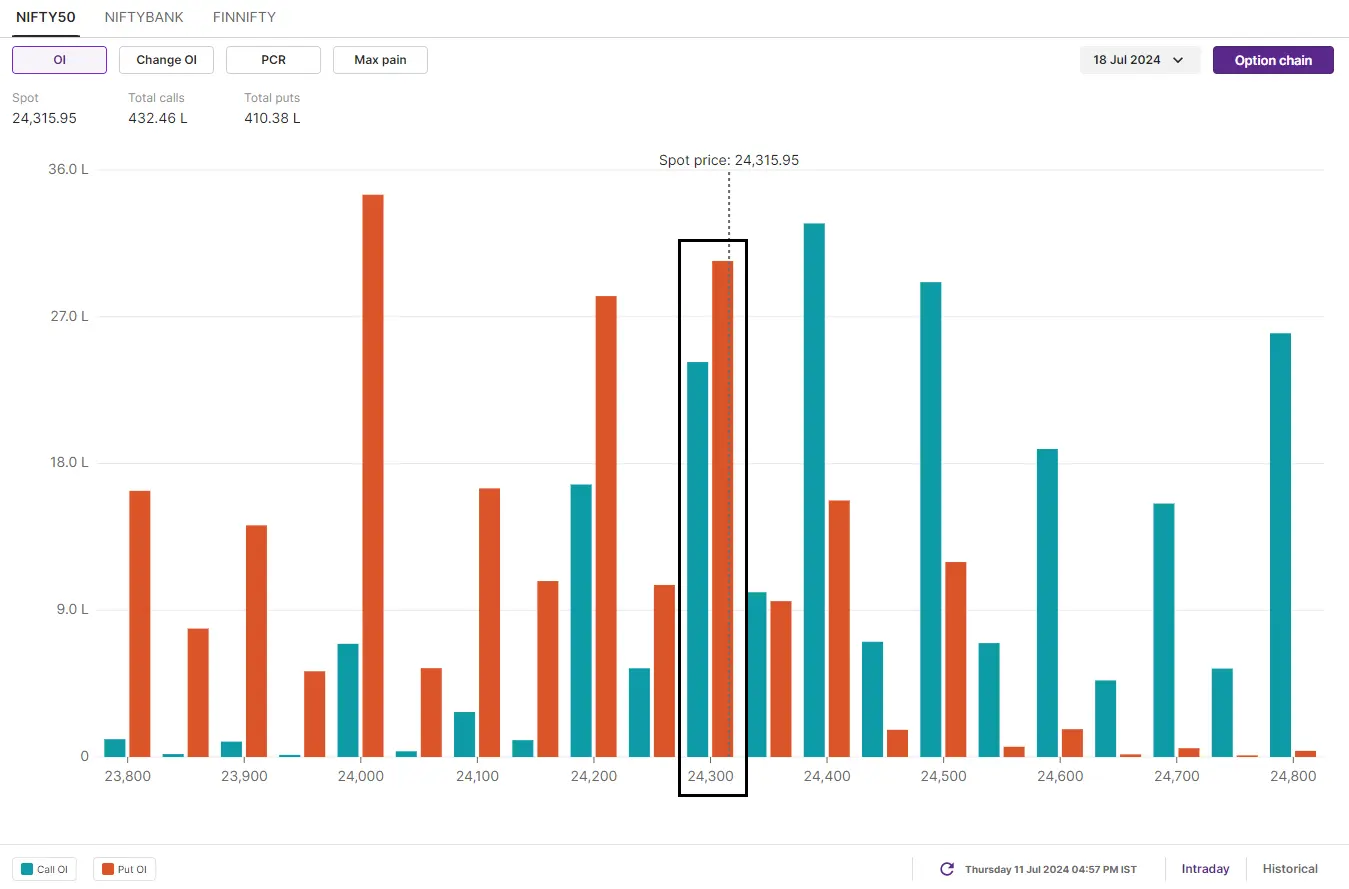Switch to Max pain view

click(x=380, y=60)
